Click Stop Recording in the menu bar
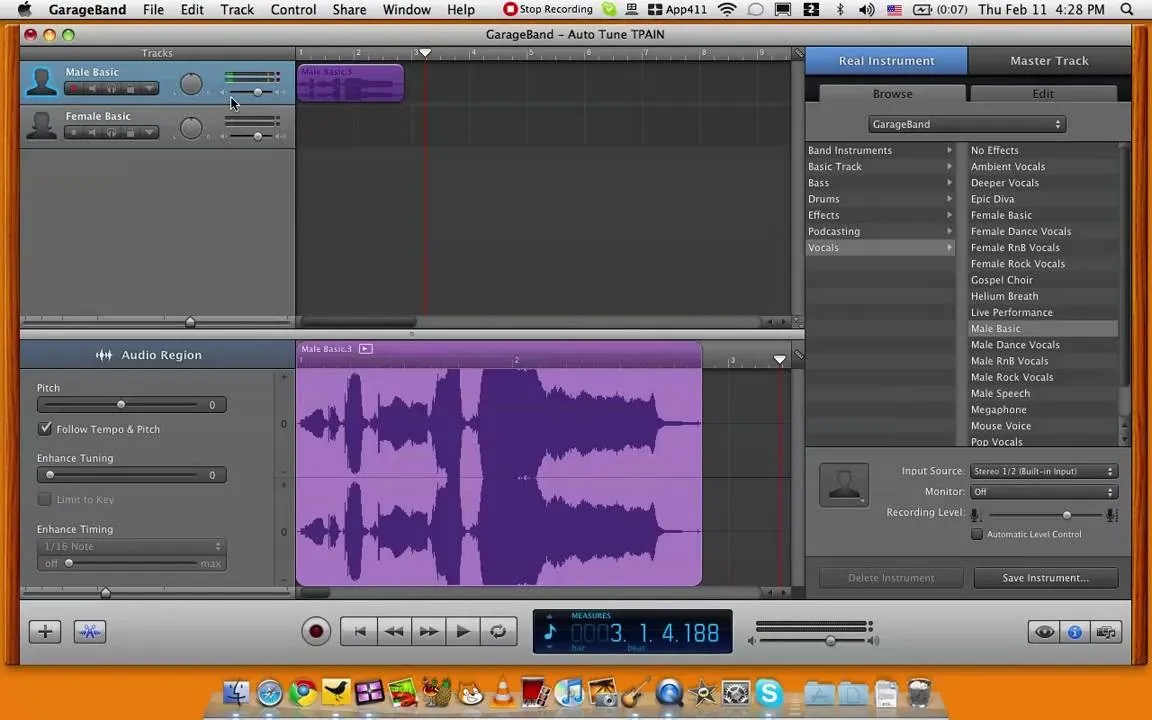1152x720 pixels. [x=548, y=10]
